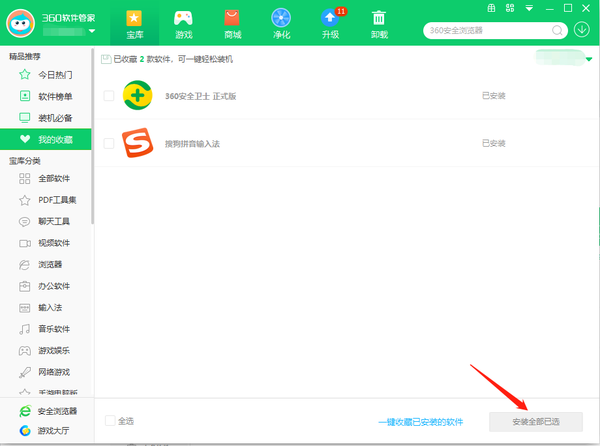Click the search magnifier icon
Viewport: 600px width, 446px height.
pyautogui.click(x=557, y=30)
